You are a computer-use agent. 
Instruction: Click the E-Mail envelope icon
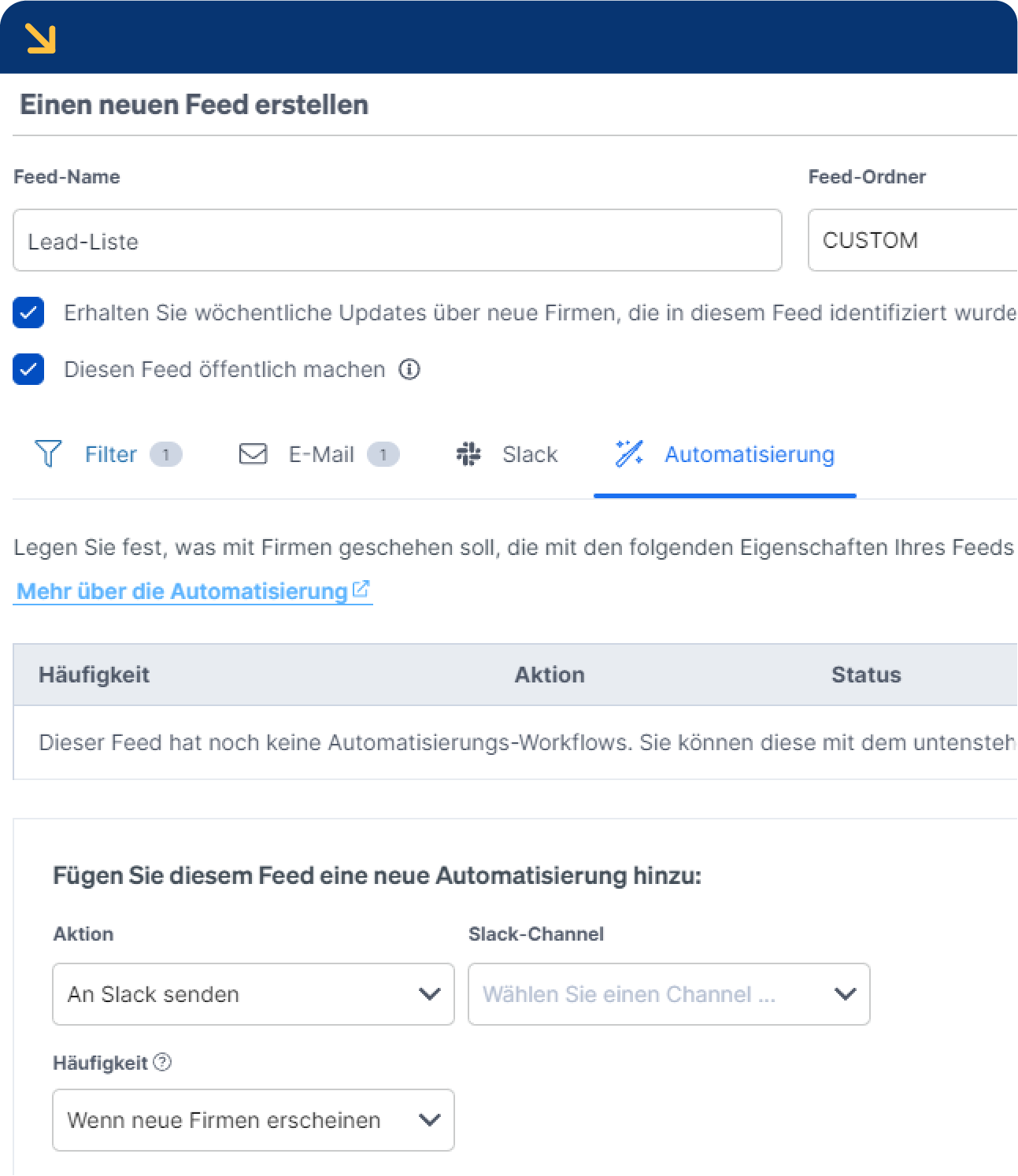[252, 453]
